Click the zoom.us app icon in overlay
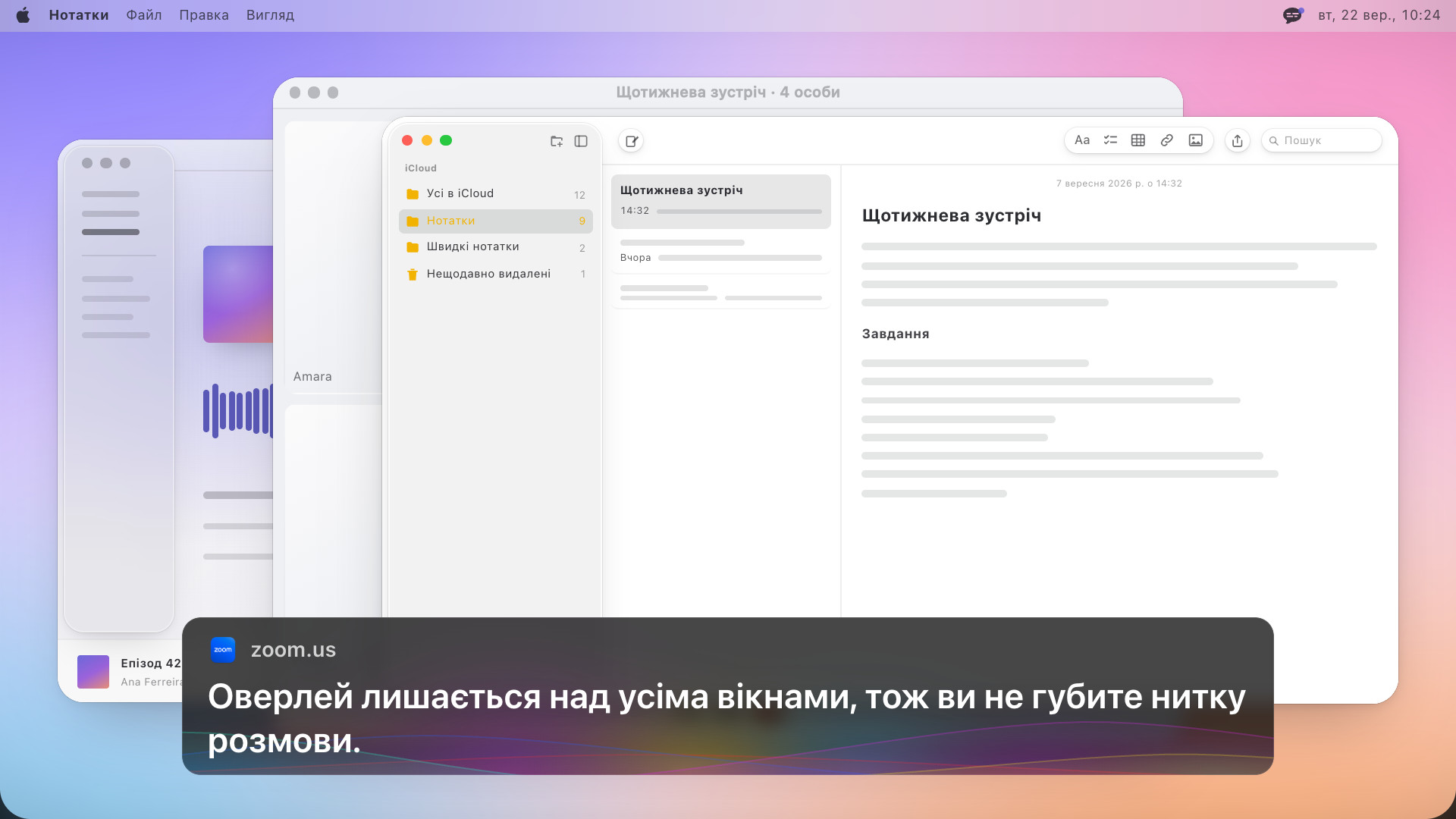1456x819 pixels. tap(223, 650)
